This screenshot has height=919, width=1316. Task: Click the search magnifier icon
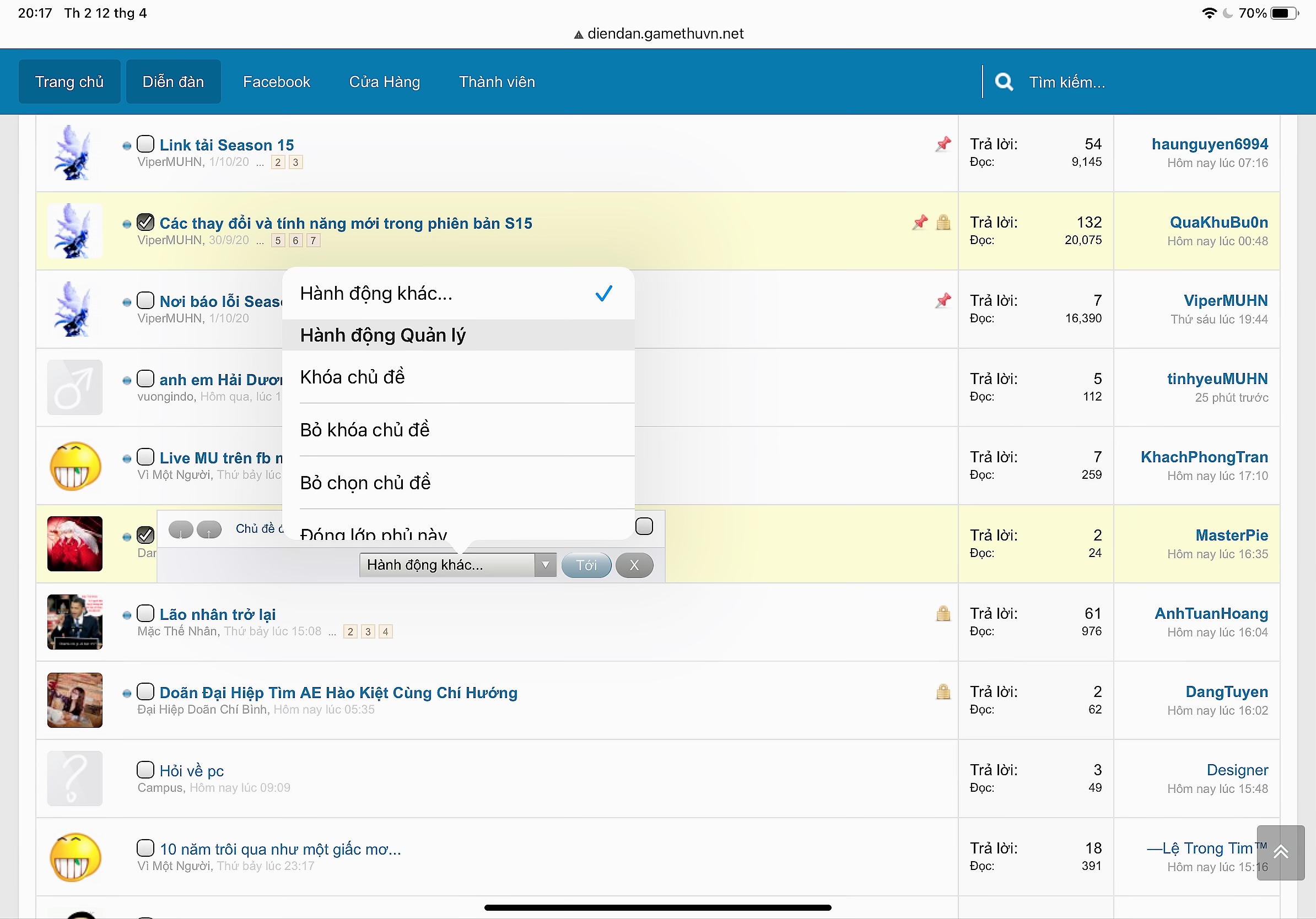click(1003, 82)
